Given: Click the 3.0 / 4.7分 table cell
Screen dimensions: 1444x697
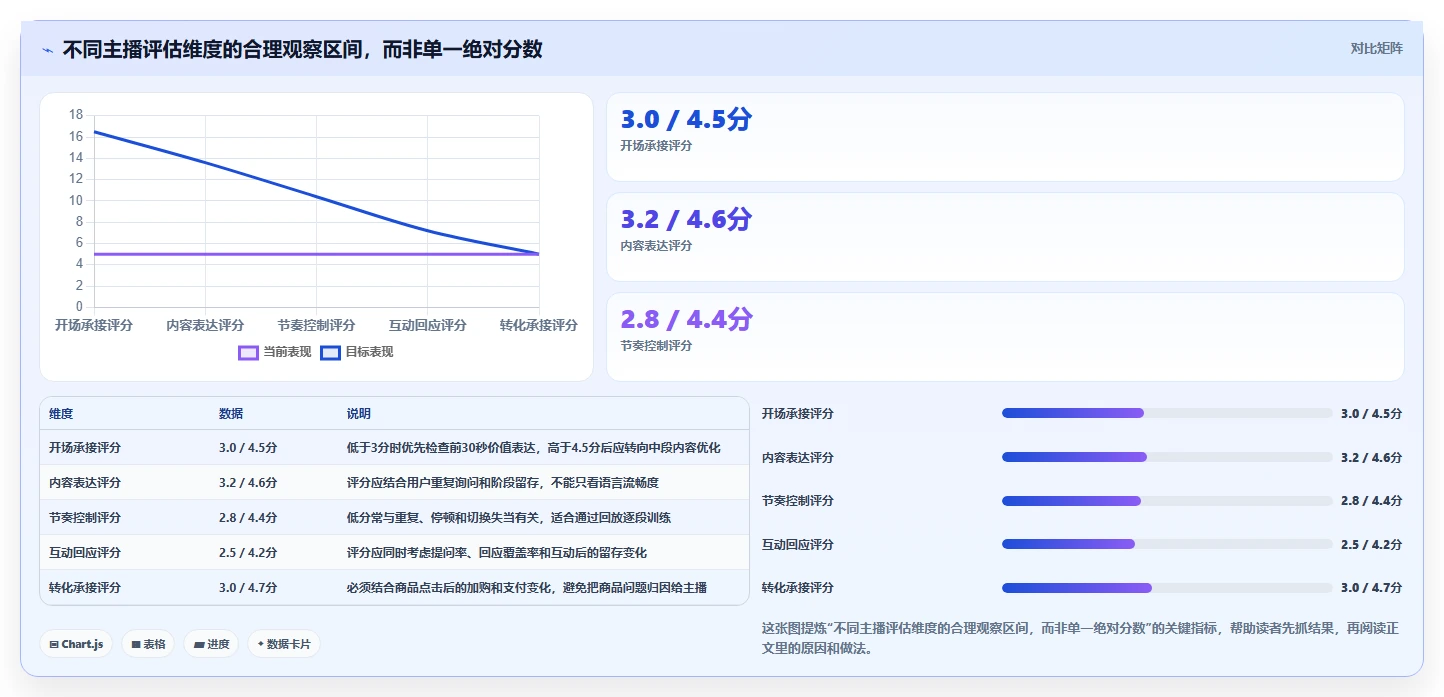Looking at the screenshot, I should (248, 588).
